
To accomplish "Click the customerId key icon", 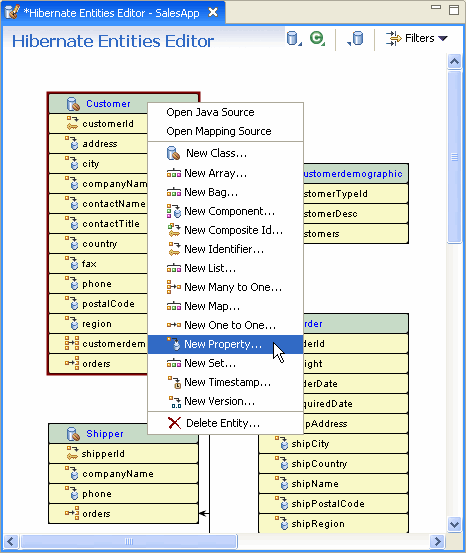I will (72, 123).
